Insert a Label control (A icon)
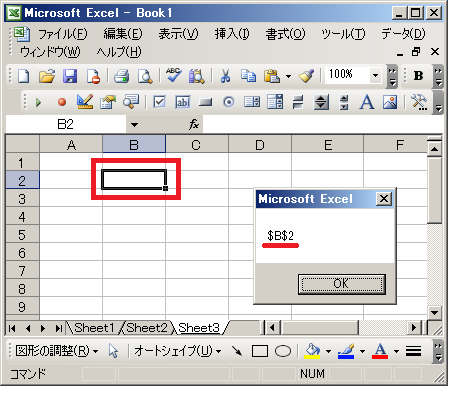453x393 pixels. 367,102
